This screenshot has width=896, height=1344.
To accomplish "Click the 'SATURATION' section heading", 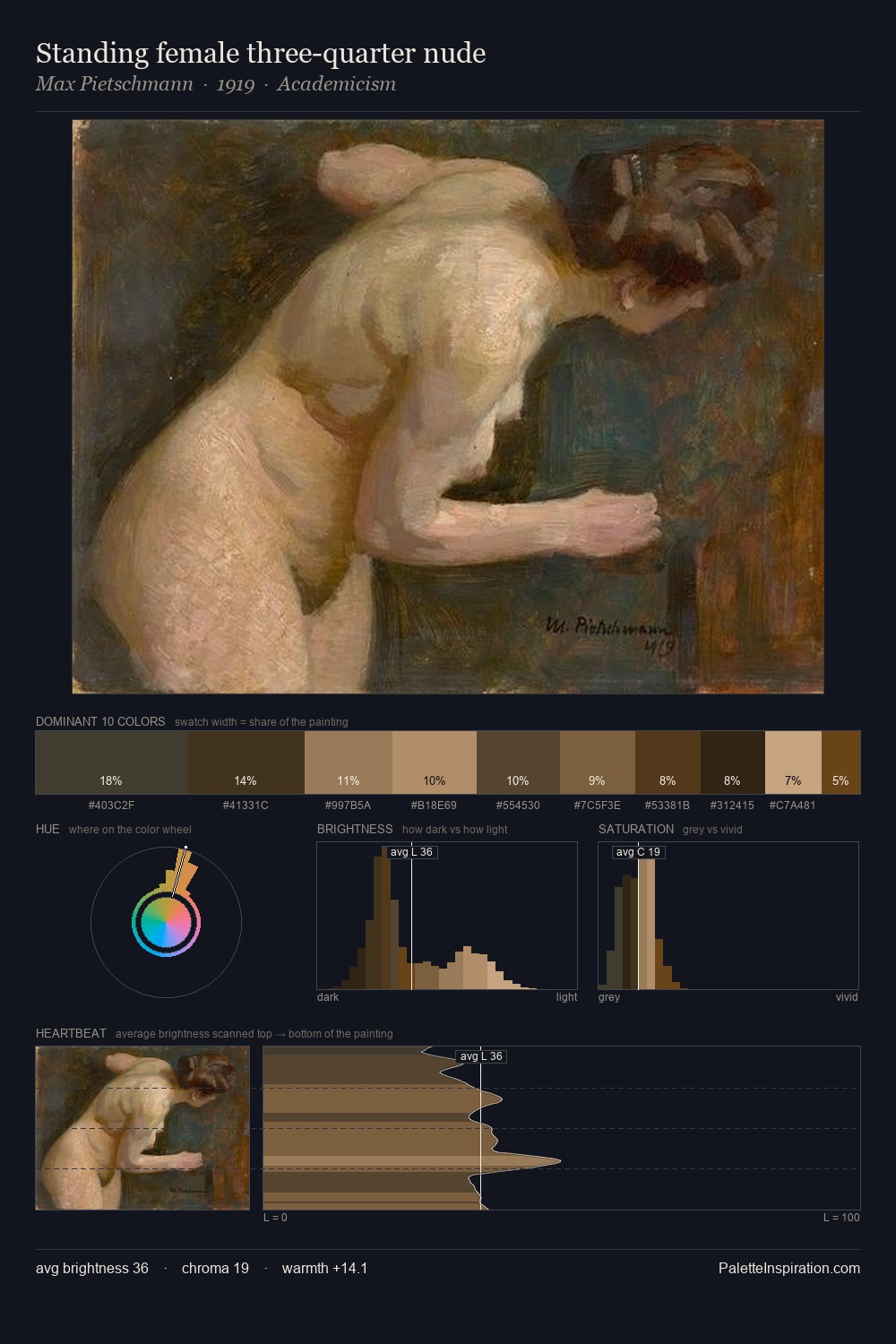I will (636, 829).
